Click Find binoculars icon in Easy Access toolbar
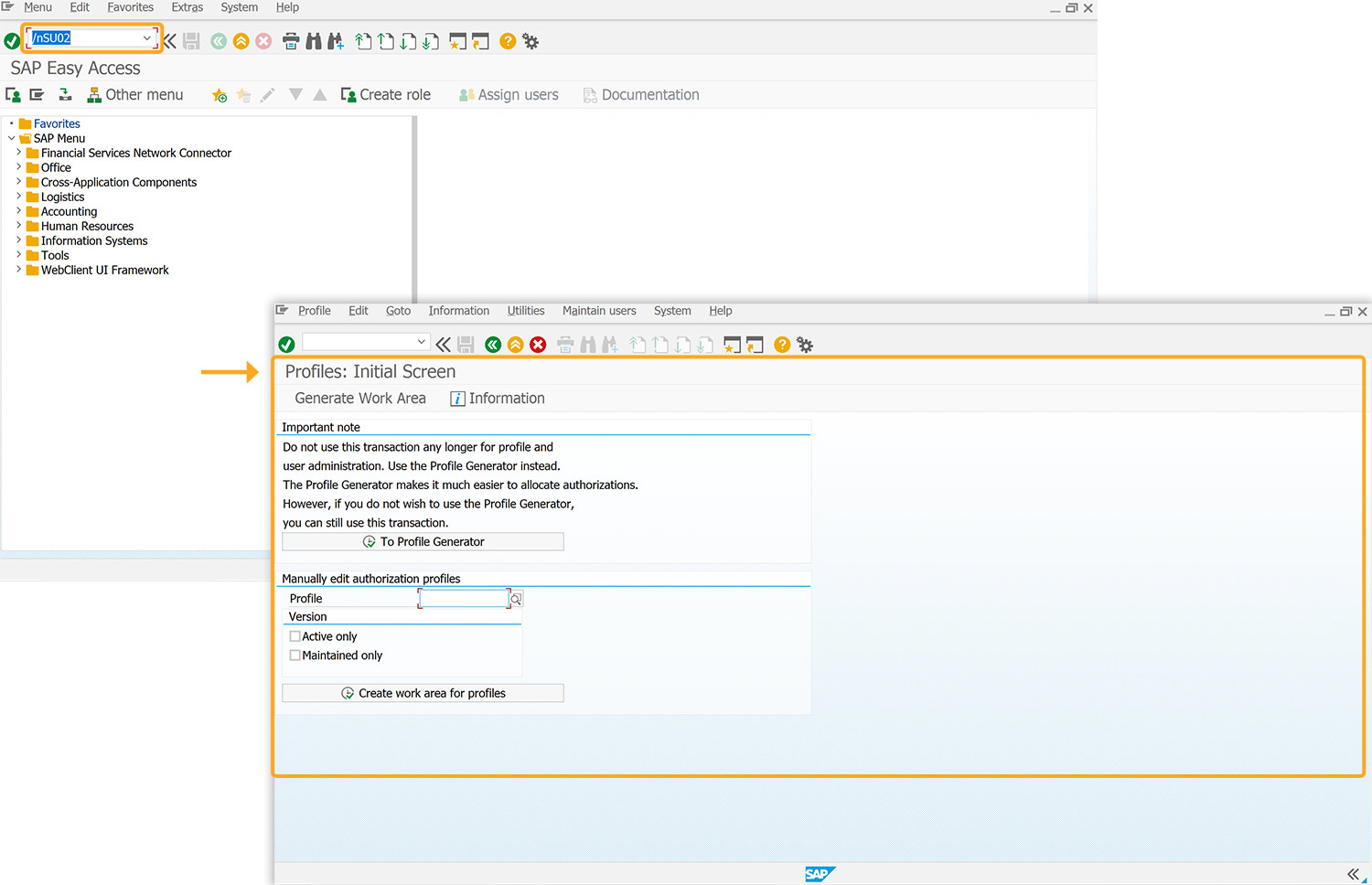The width and height of the screenshot is (1372, 885). (x=314, y=41)
